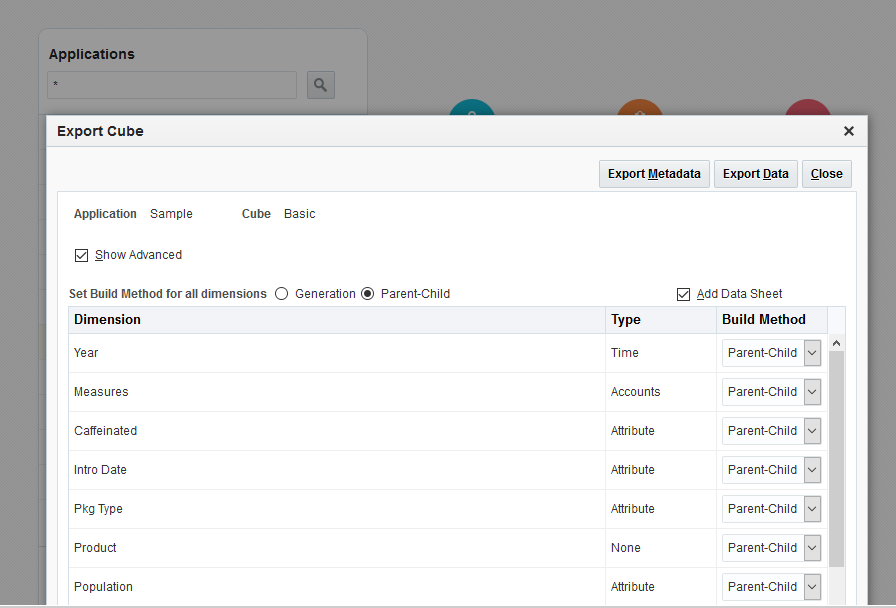Click the Accounts type cell
This screenshot has width=896, height=608.
point(661,392)
